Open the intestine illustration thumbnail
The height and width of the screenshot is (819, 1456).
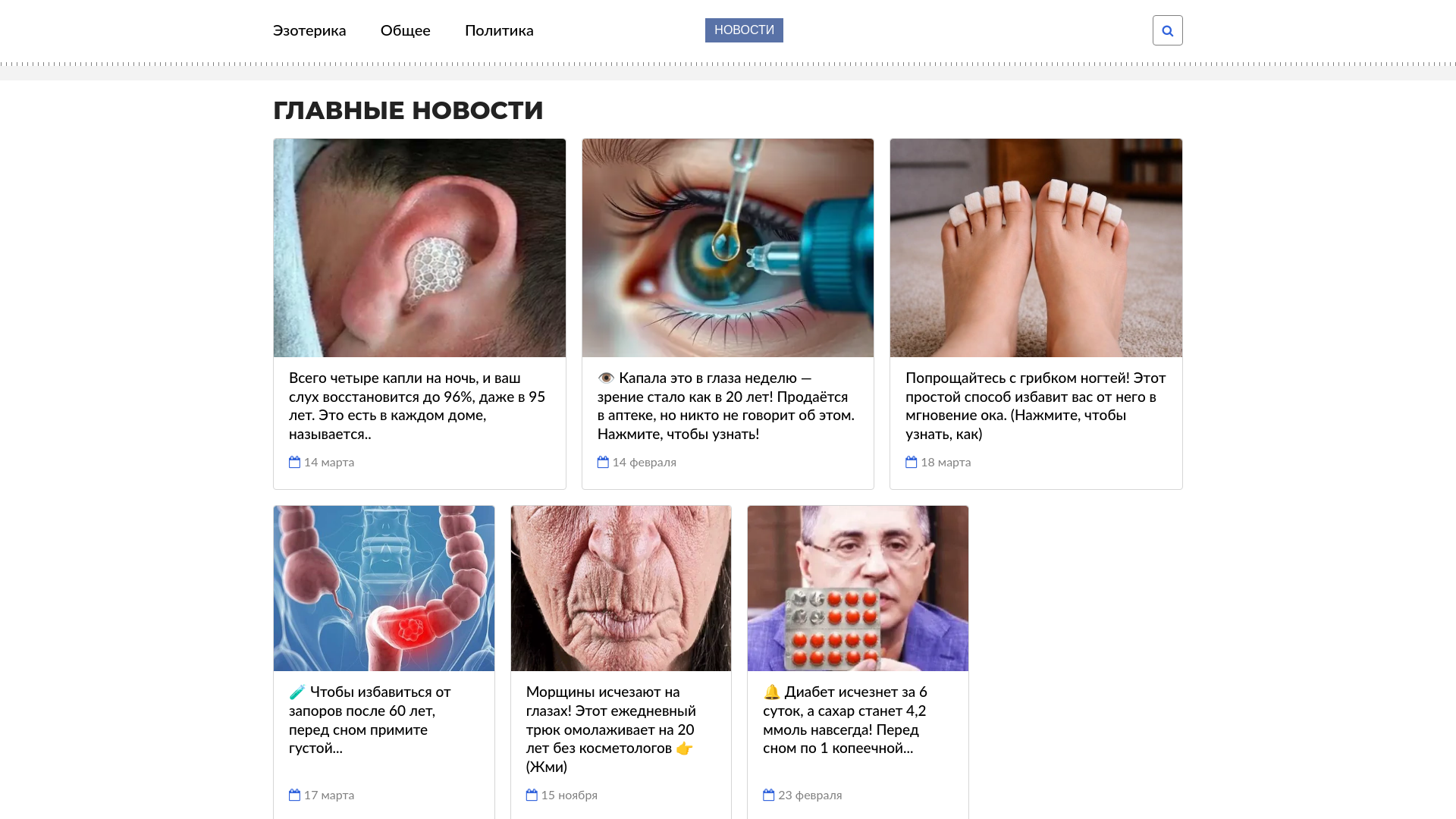384,588
